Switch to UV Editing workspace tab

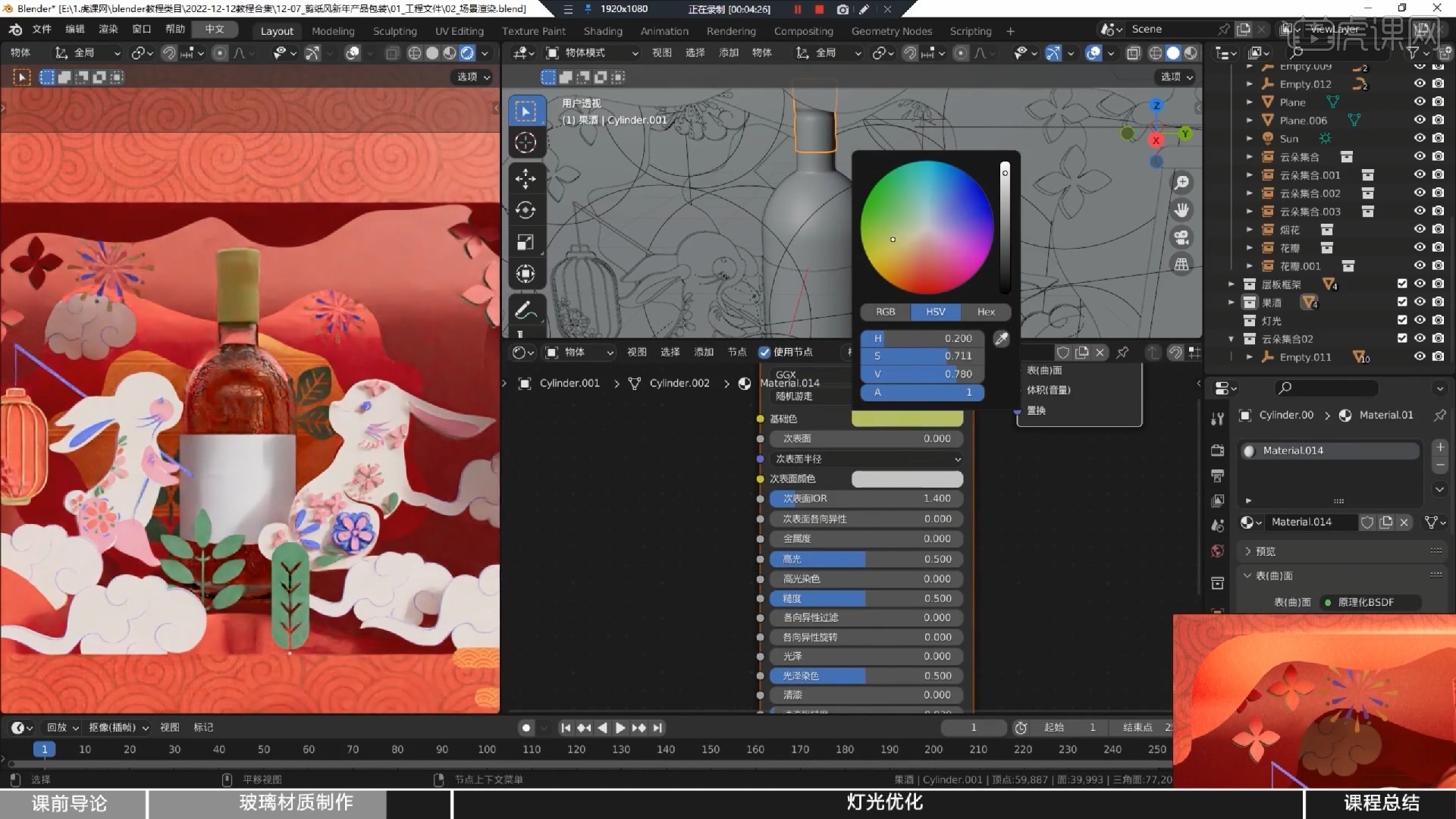[x=459, y=31]
